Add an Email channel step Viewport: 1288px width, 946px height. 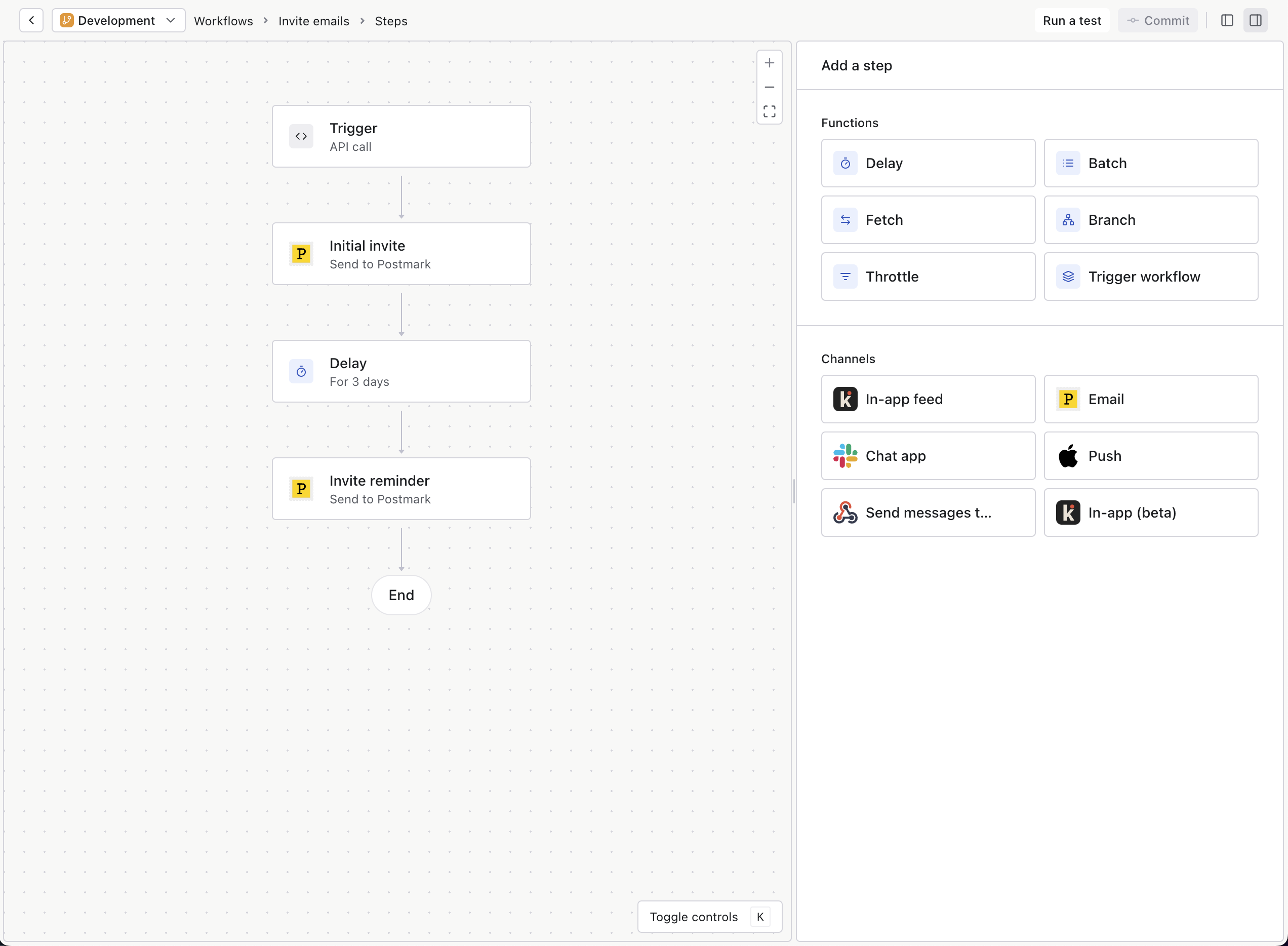1151,399
